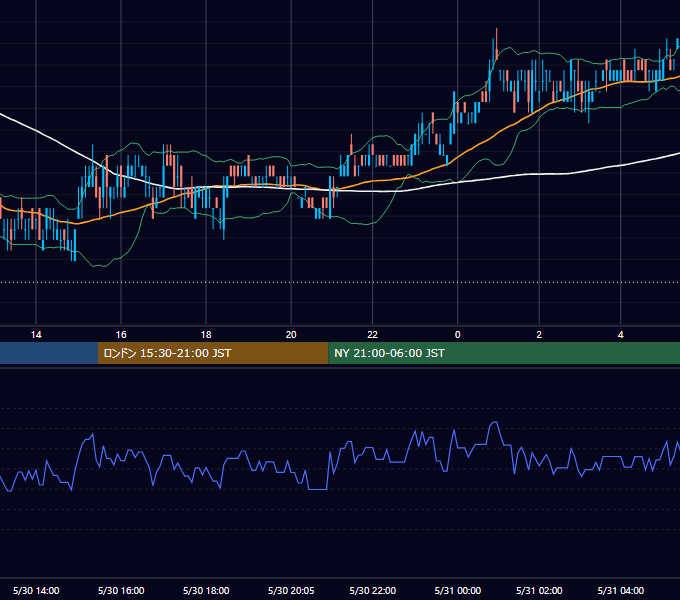
Task: Click the 22 hour axis label
Action: [373, 335]
